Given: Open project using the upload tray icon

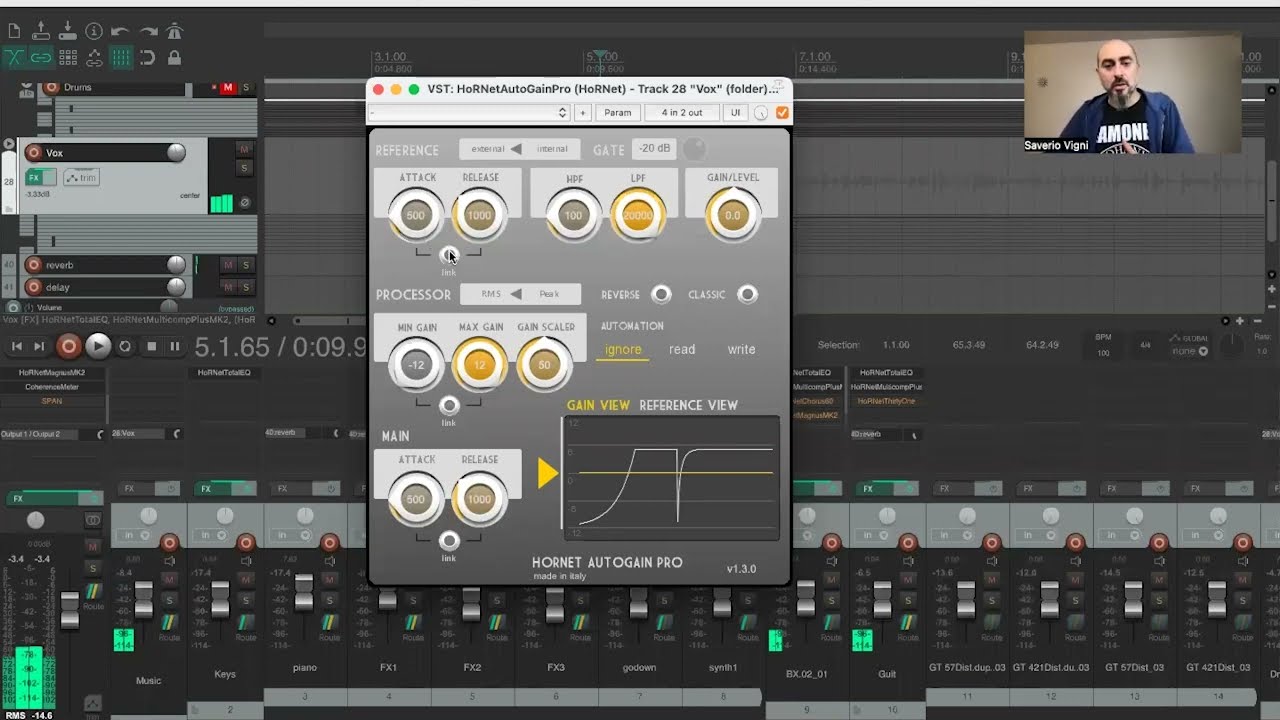Looking at the screenshot, I should point(41,31).
